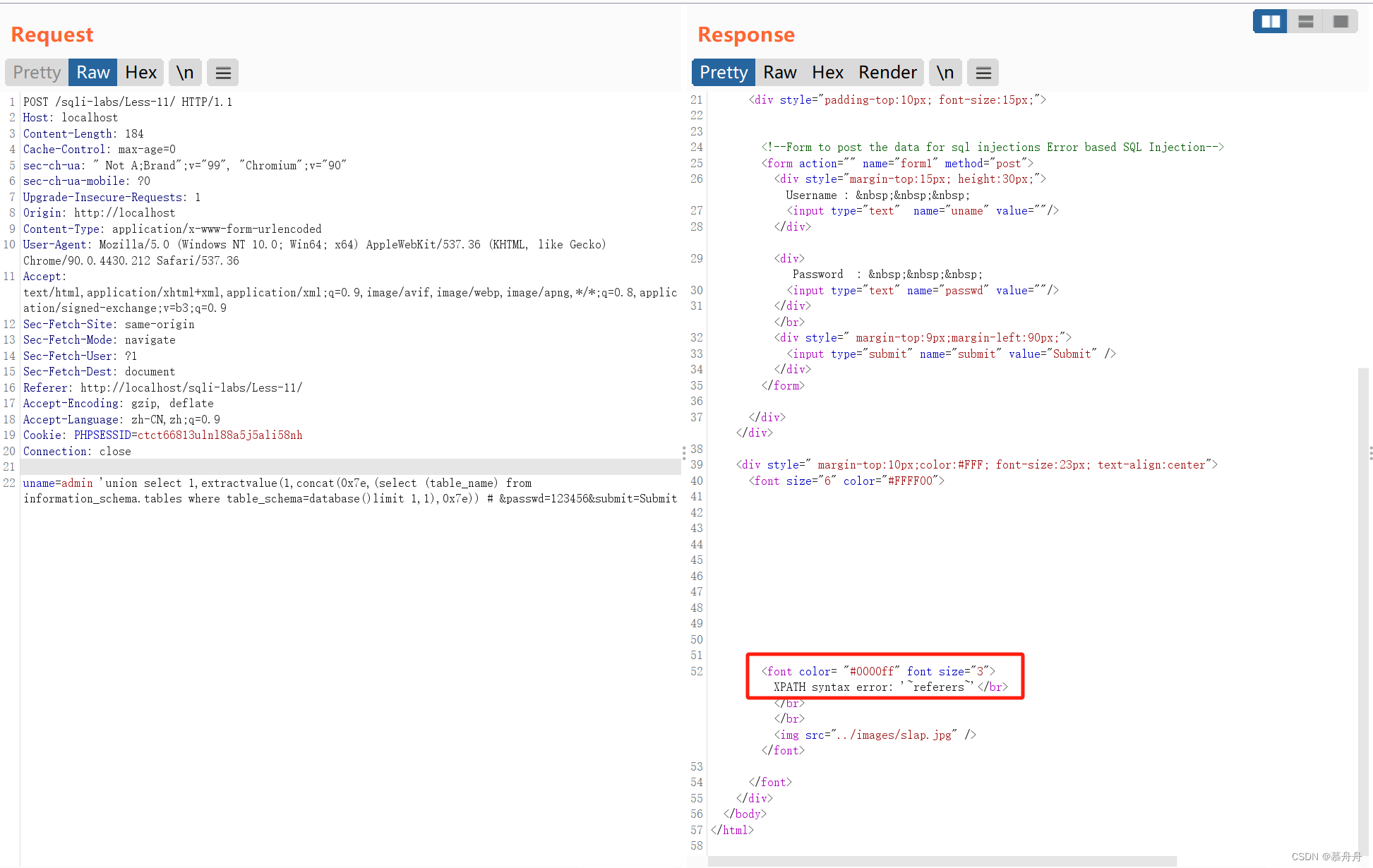1373x868 pixels.
Task: Open the Response pane hamburger menu
Action: click(x=983, y=73)
